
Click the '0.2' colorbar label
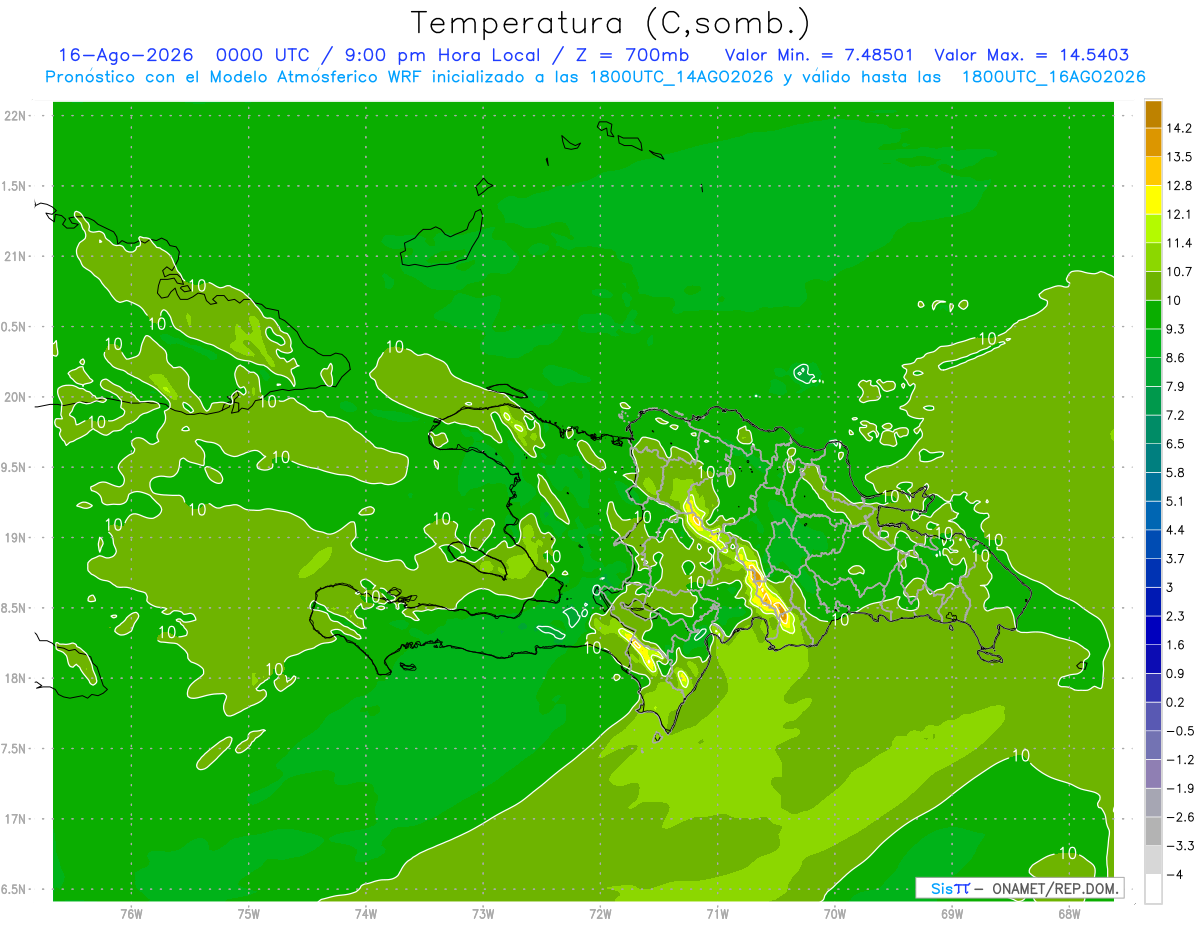coord(1176,702)
